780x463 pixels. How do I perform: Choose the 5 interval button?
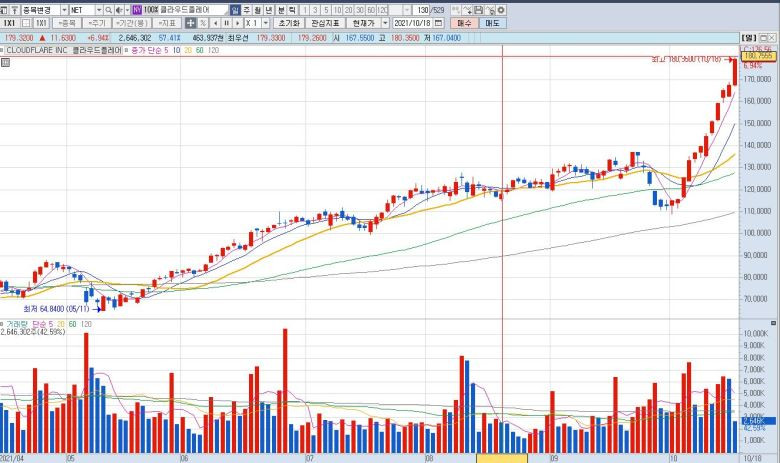326,10
